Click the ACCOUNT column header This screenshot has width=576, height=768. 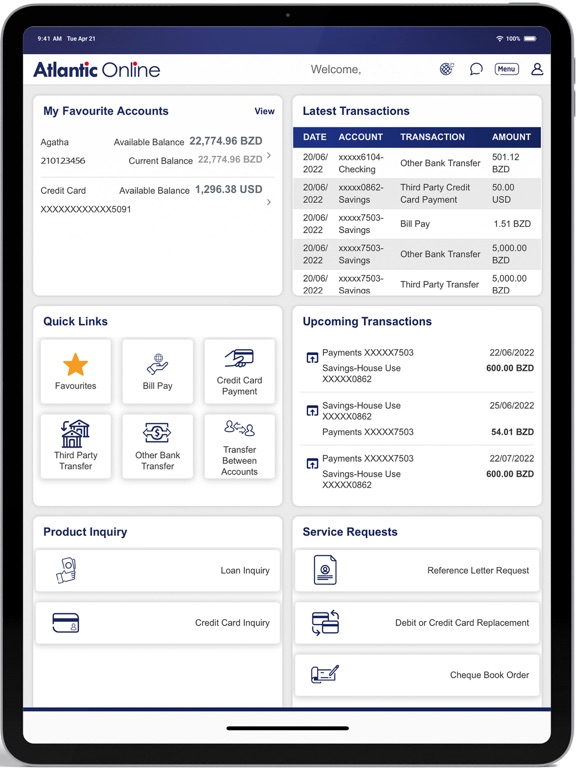[360, 137]
